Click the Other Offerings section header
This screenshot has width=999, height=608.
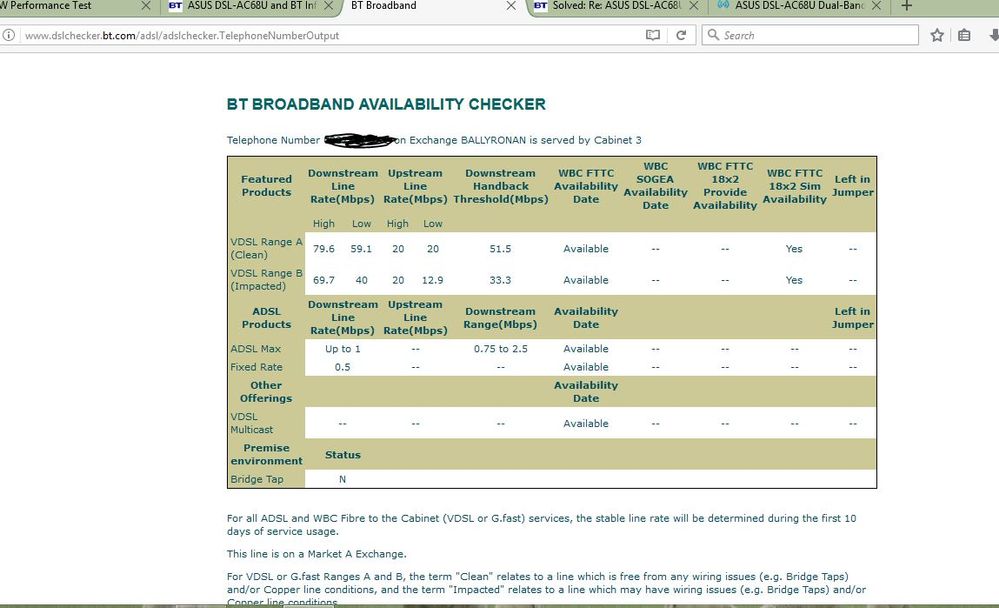[x=266, y=391]
